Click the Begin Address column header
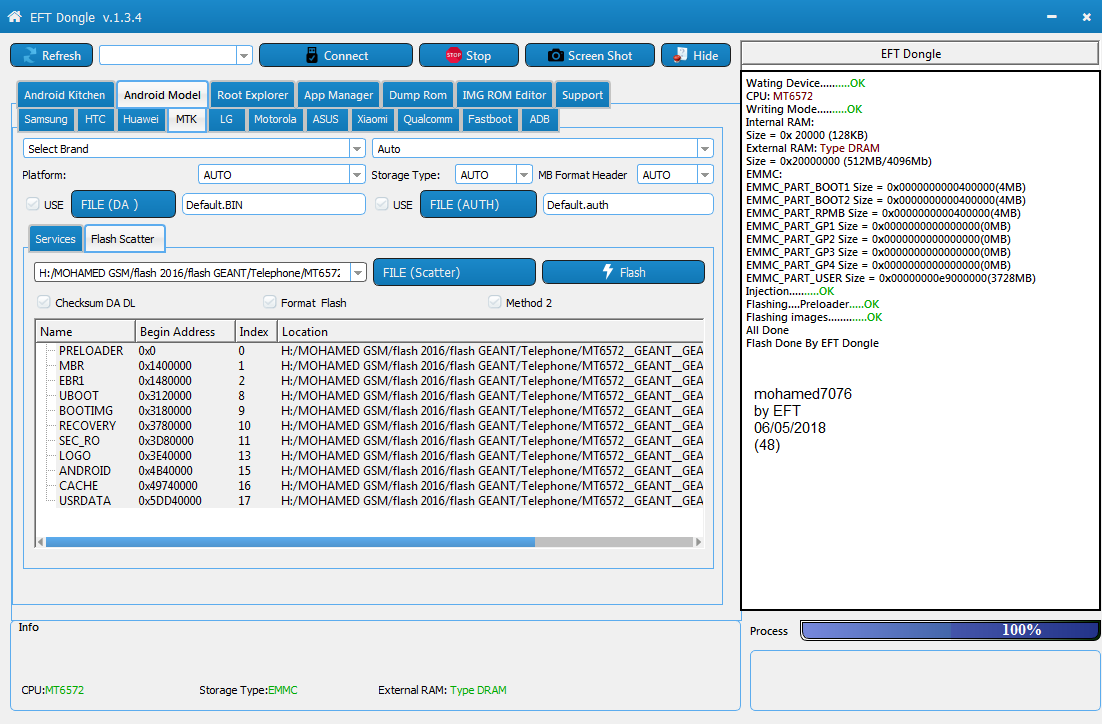Image resolution: width=1102 pixels, height=724 pixels. (185, 332)
